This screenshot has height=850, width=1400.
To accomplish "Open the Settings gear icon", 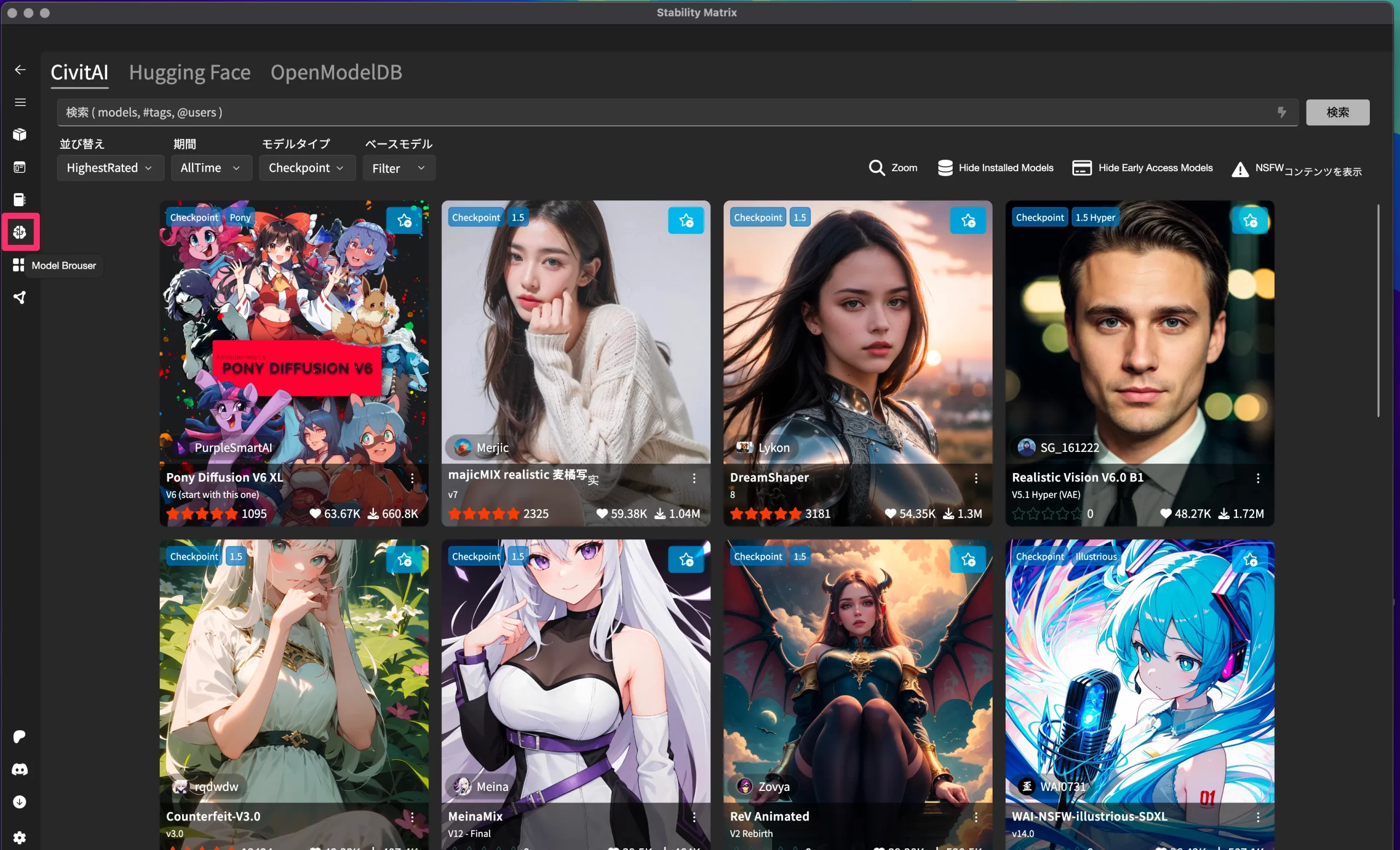I will click(x=20, y=837).
